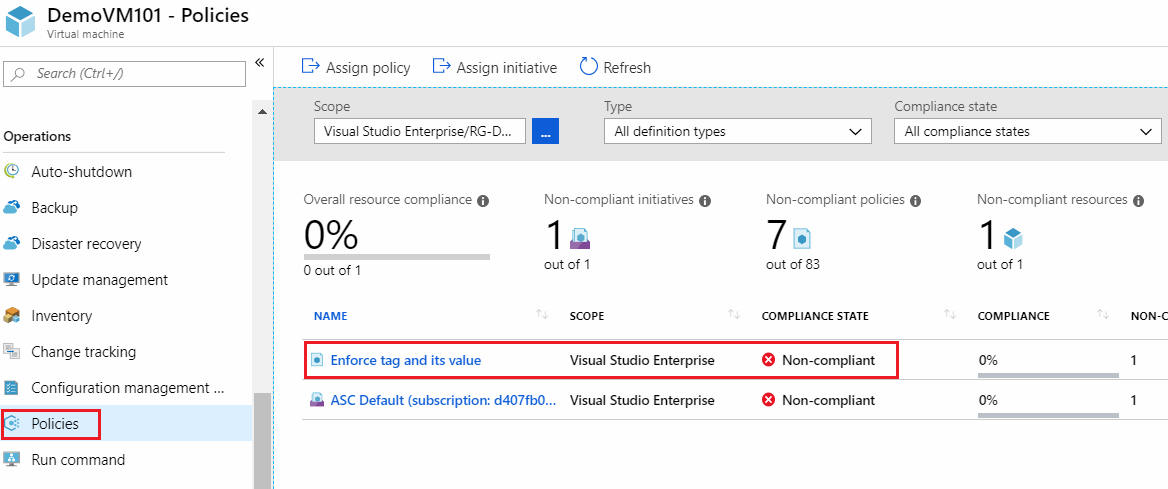Open the ASC Default subscription link
Screen dimensions: 1168x489
click(442, 400)
